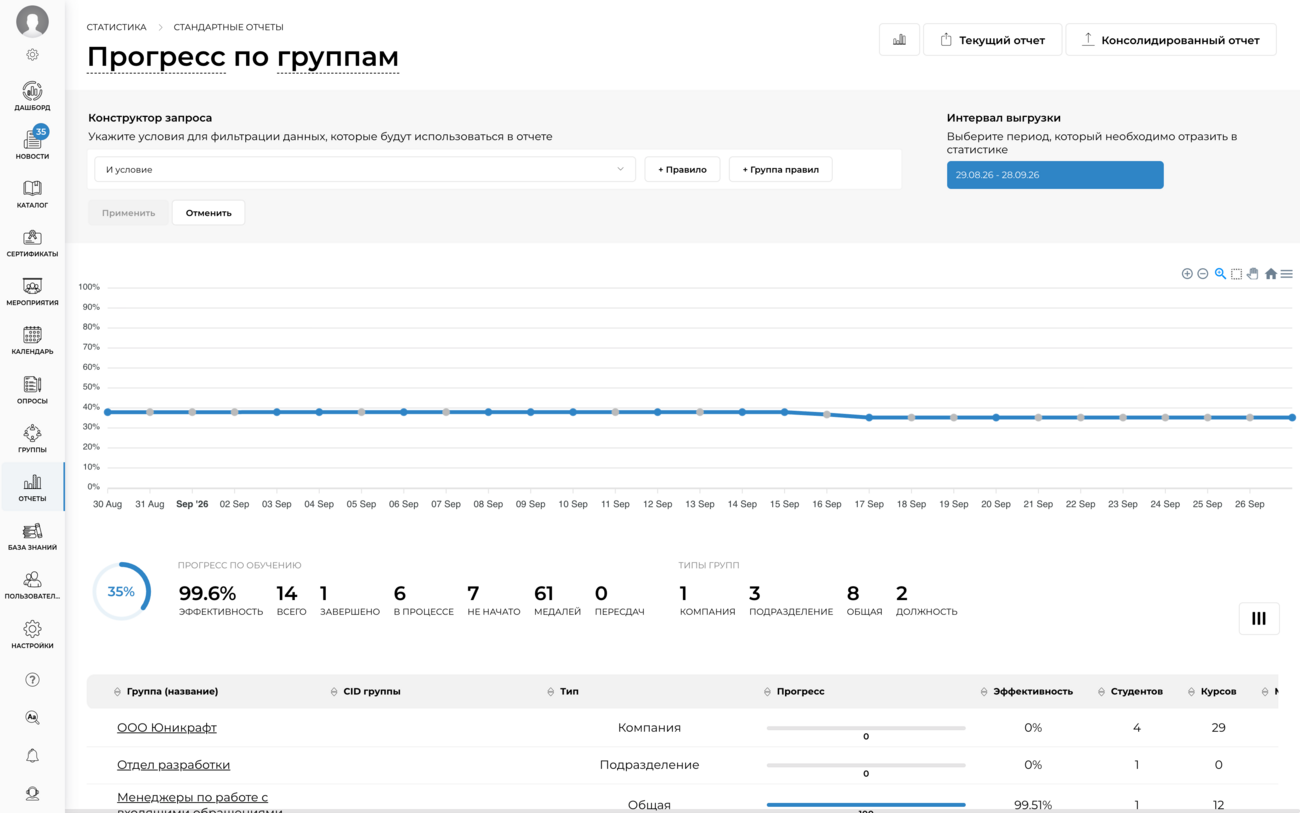Reset chart zoom with home icon
Viewport: 1300px width, 813px height.
coord(1271,274)
